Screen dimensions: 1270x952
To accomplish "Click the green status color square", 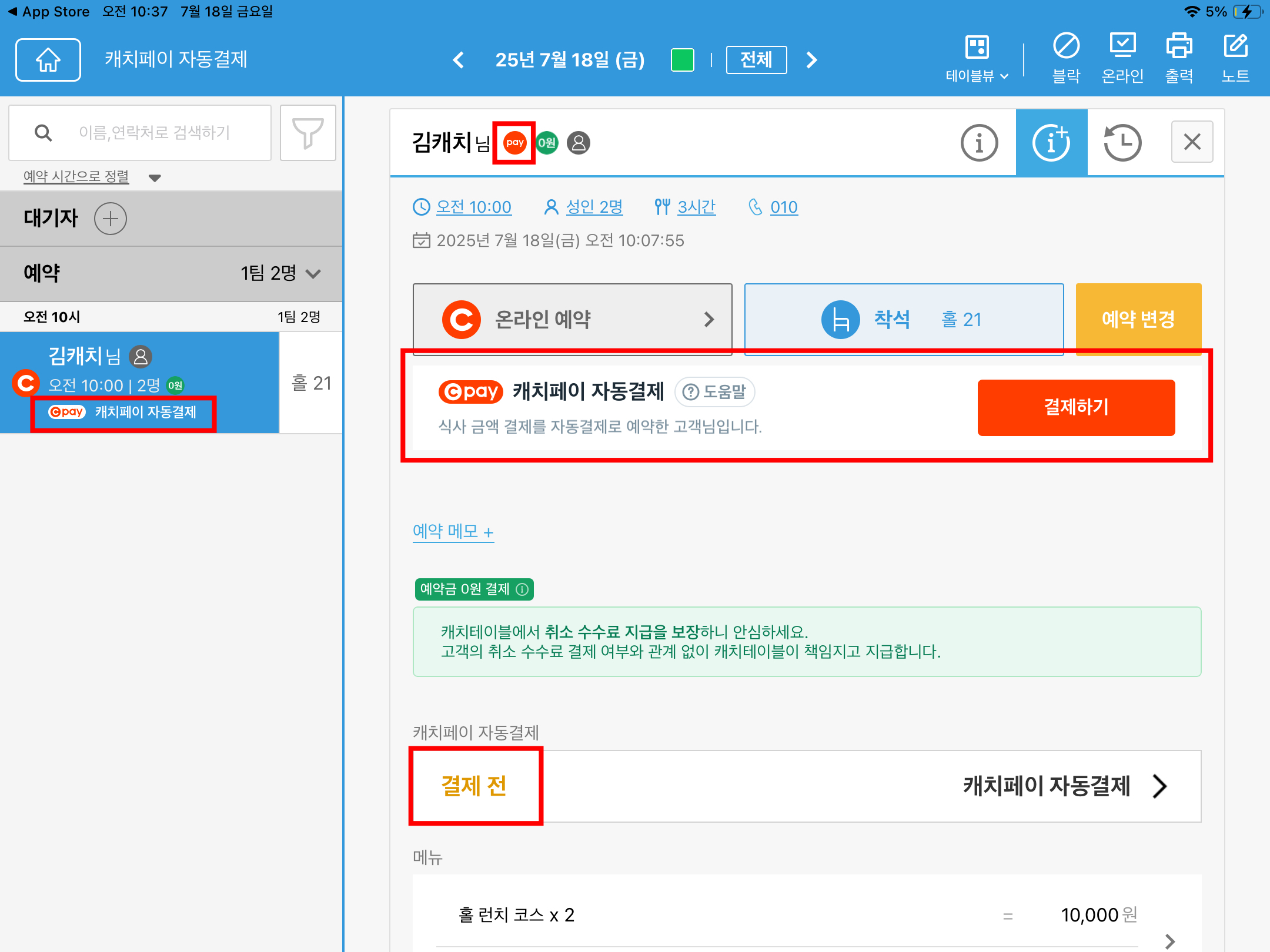I will click(x=682, y=59).
